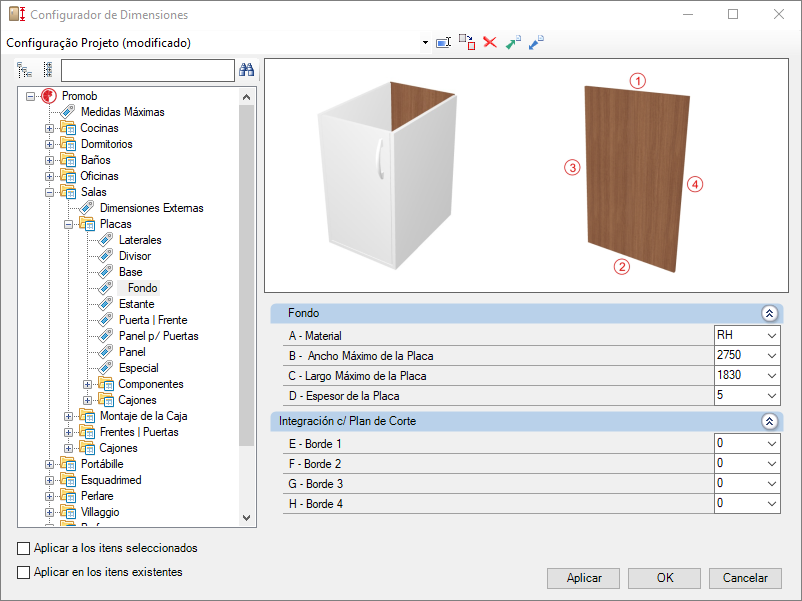The height and width of the screenshot is (601, 802).
Task: Click the Base tag icon
Action: (106, 272)
